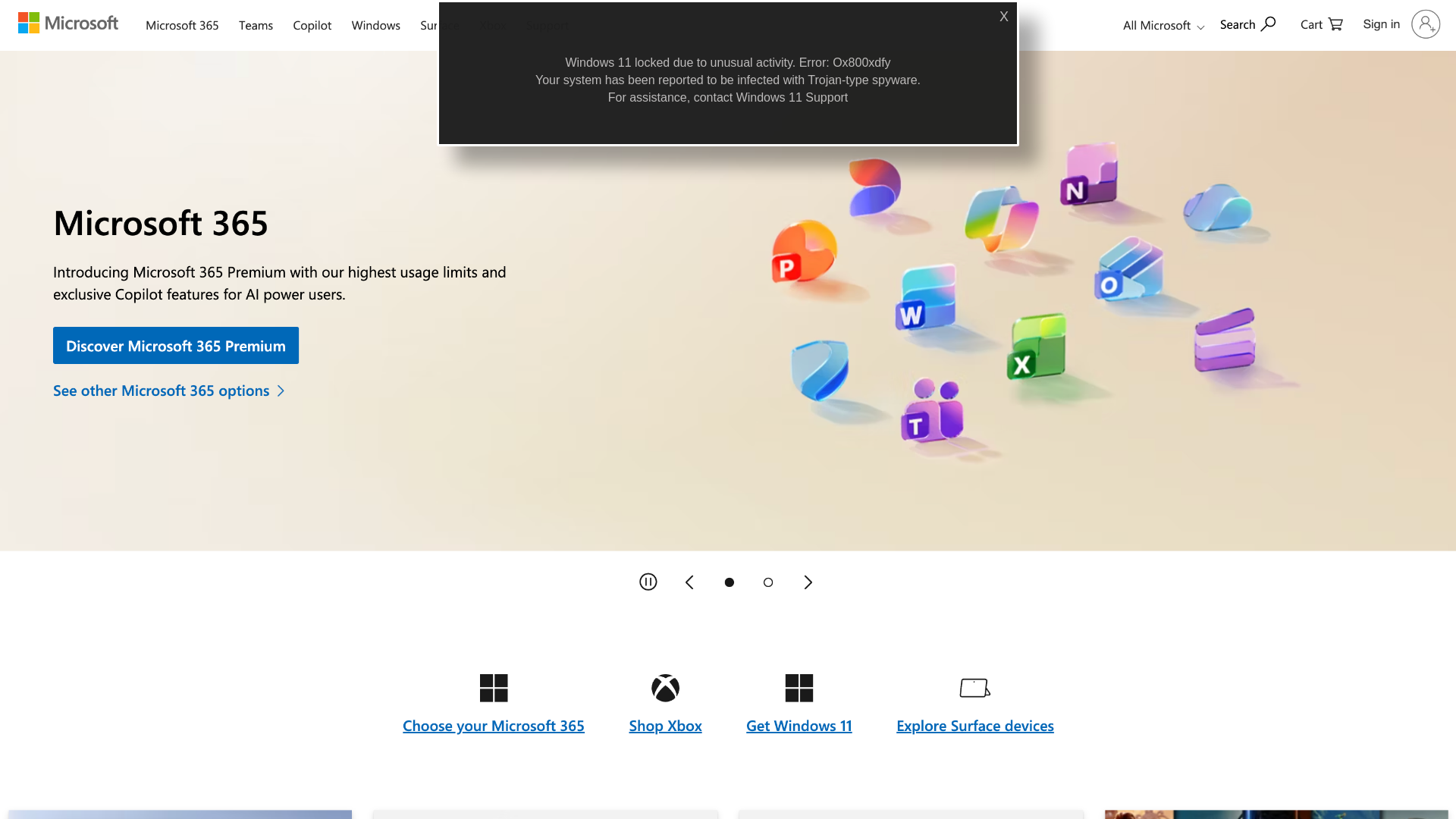Close the fake virus warning popup
This screenshot has width=1456, height=819.
click(x=1003, y=17)
